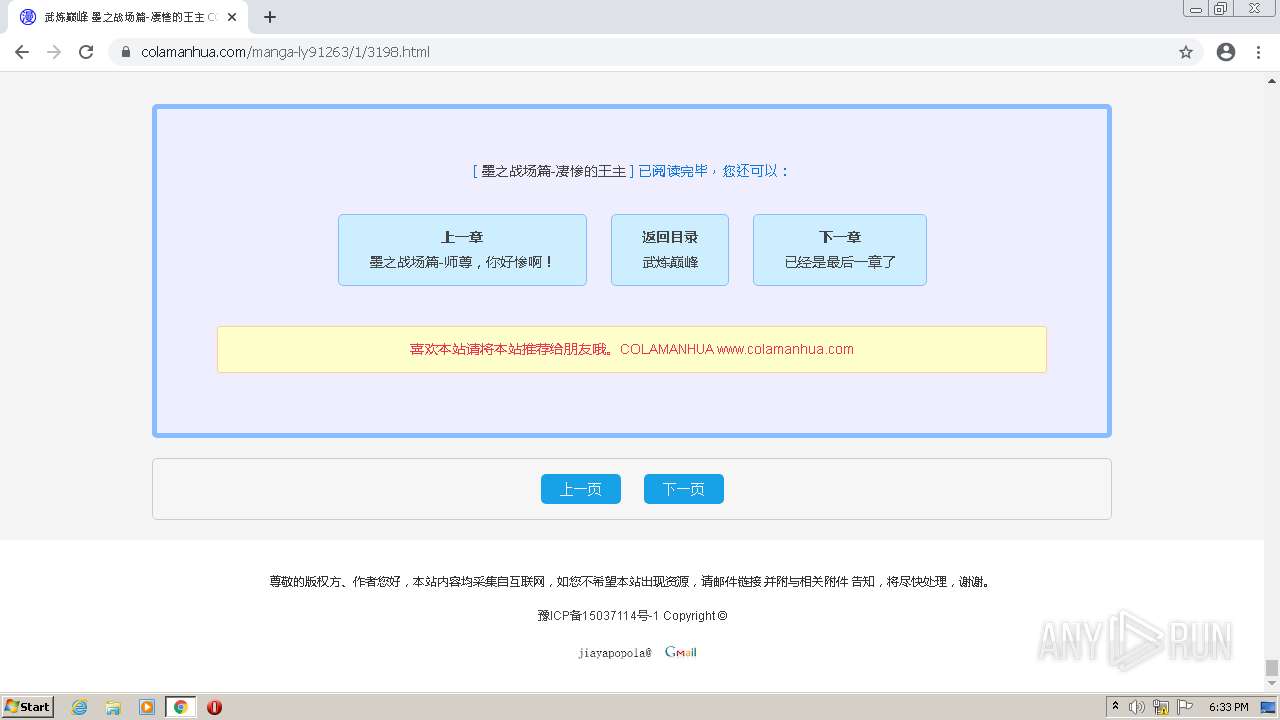
Task: Open the volume speaker tray icon
Action: tap(1137, 707)
